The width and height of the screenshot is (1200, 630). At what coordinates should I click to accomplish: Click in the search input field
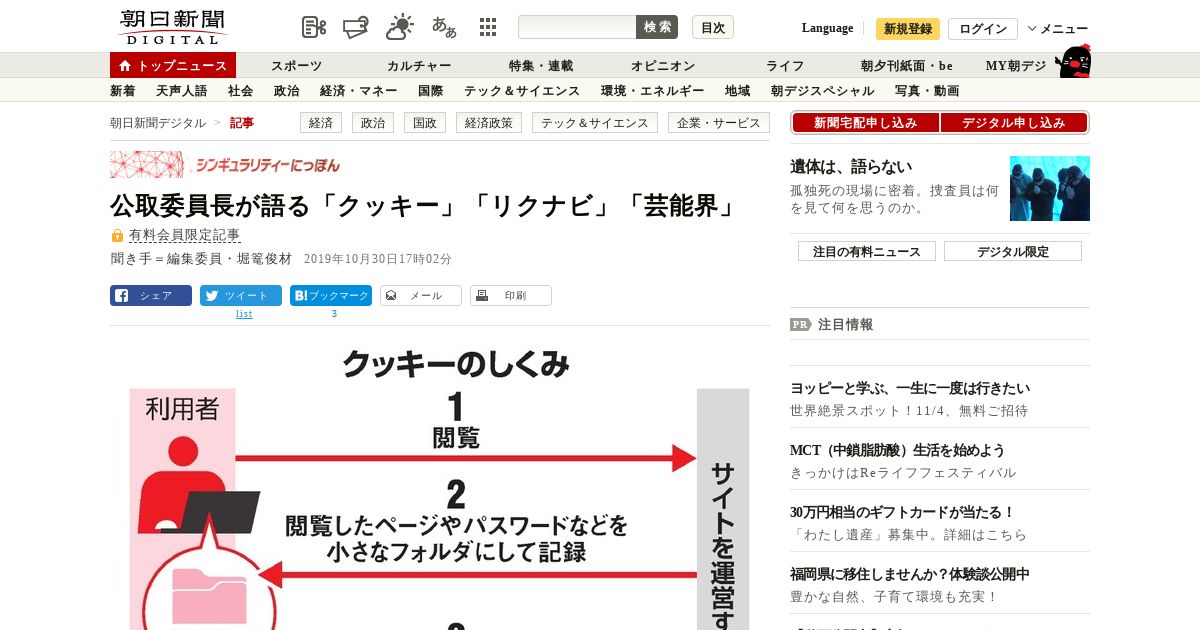[577, 27]
